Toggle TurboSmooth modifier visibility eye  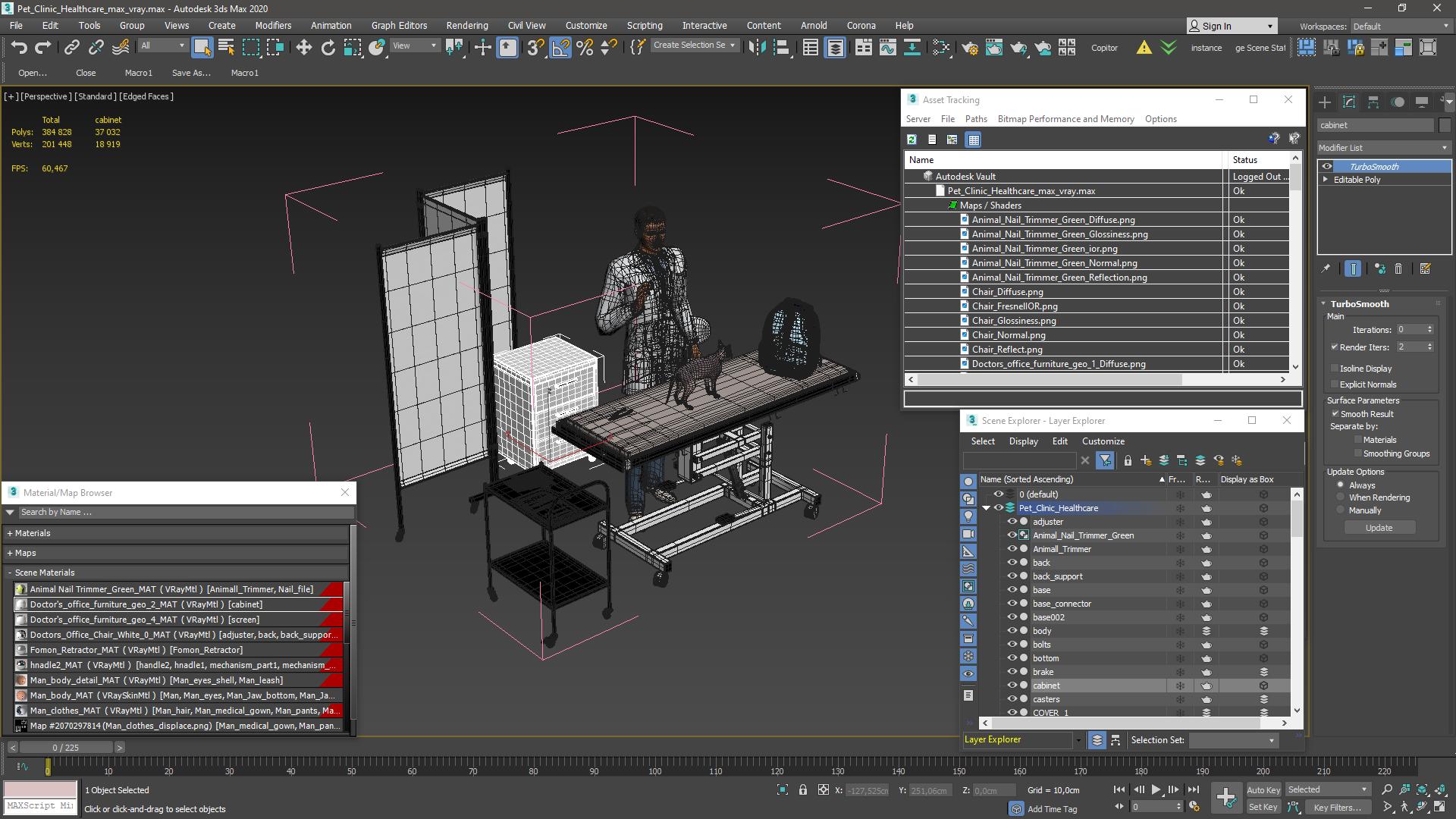click(1326, 167)
